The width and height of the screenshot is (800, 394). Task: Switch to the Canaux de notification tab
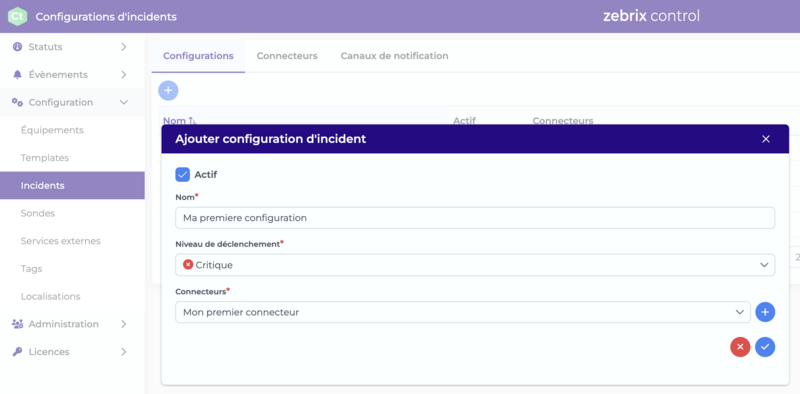(394, 56)
